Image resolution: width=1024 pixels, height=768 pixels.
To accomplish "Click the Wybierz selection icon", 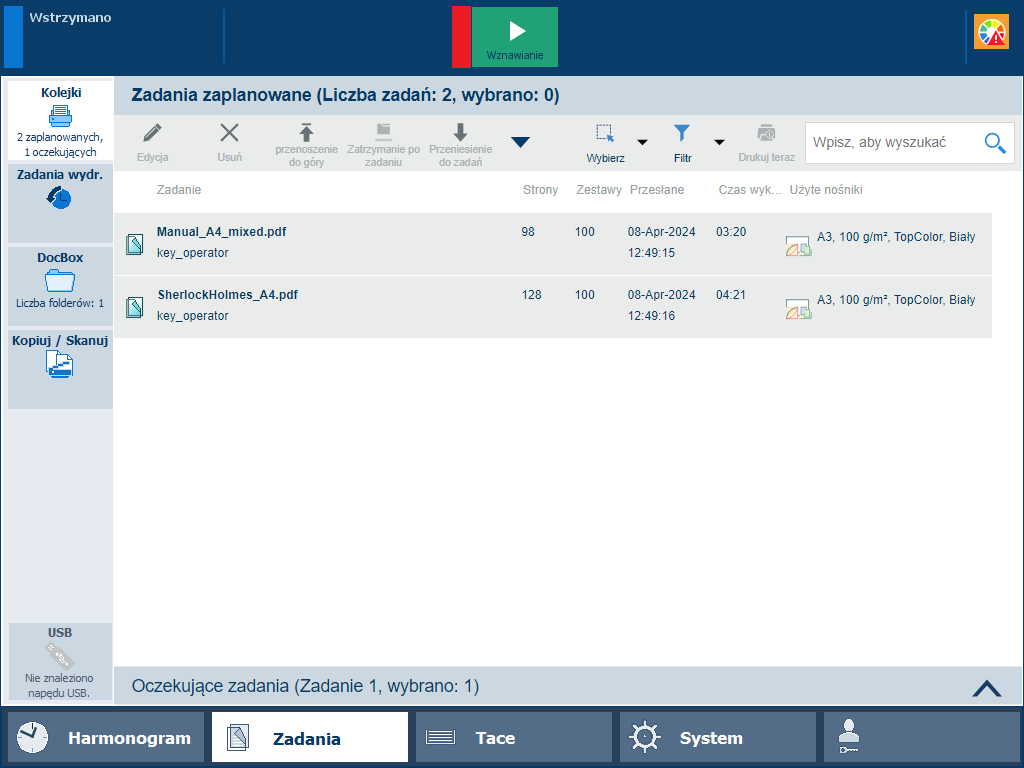I will (605, 133).
